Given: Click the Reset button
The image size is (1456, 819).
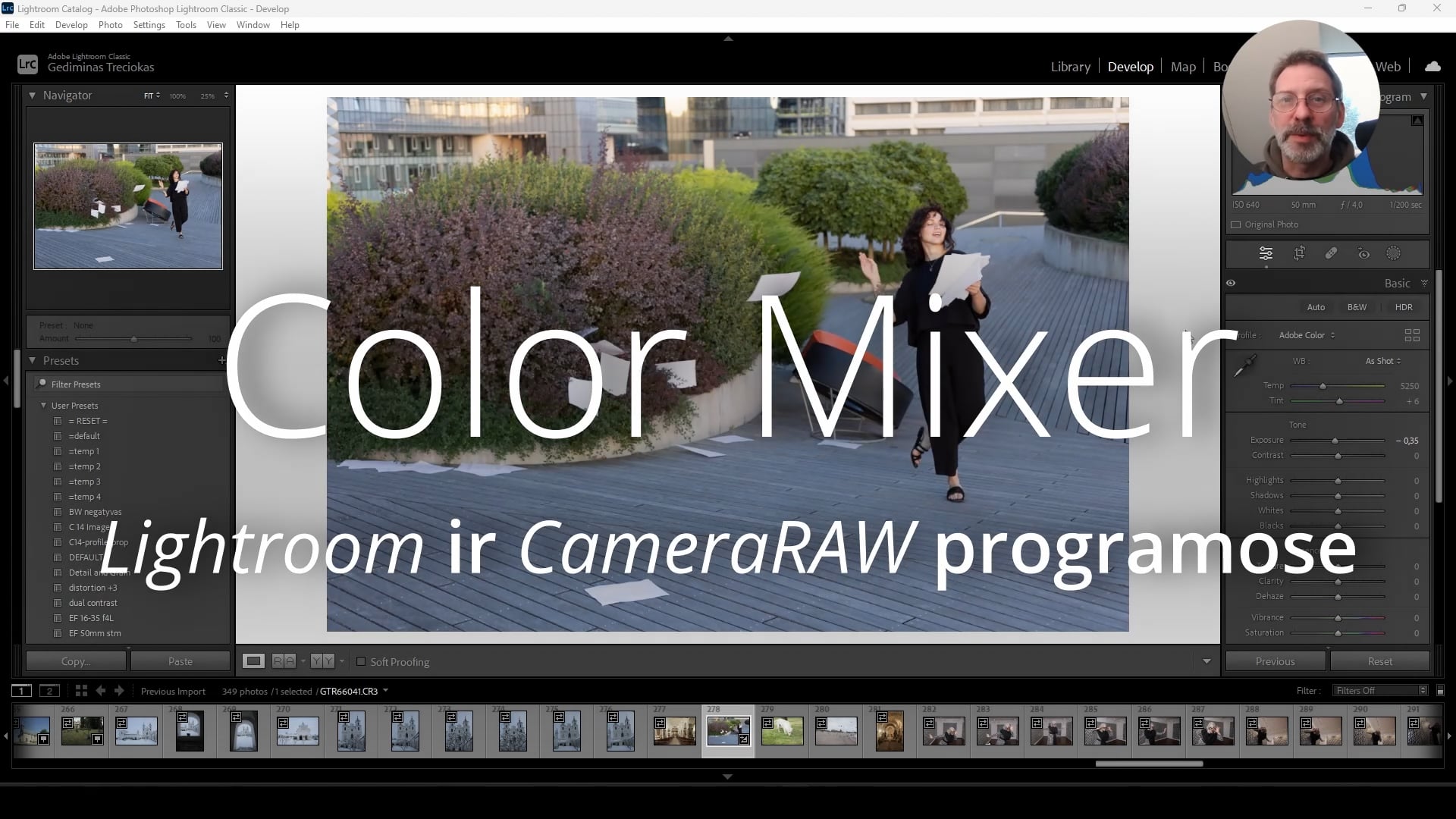Looking at the screenshot, I should tap(1379, 661).
